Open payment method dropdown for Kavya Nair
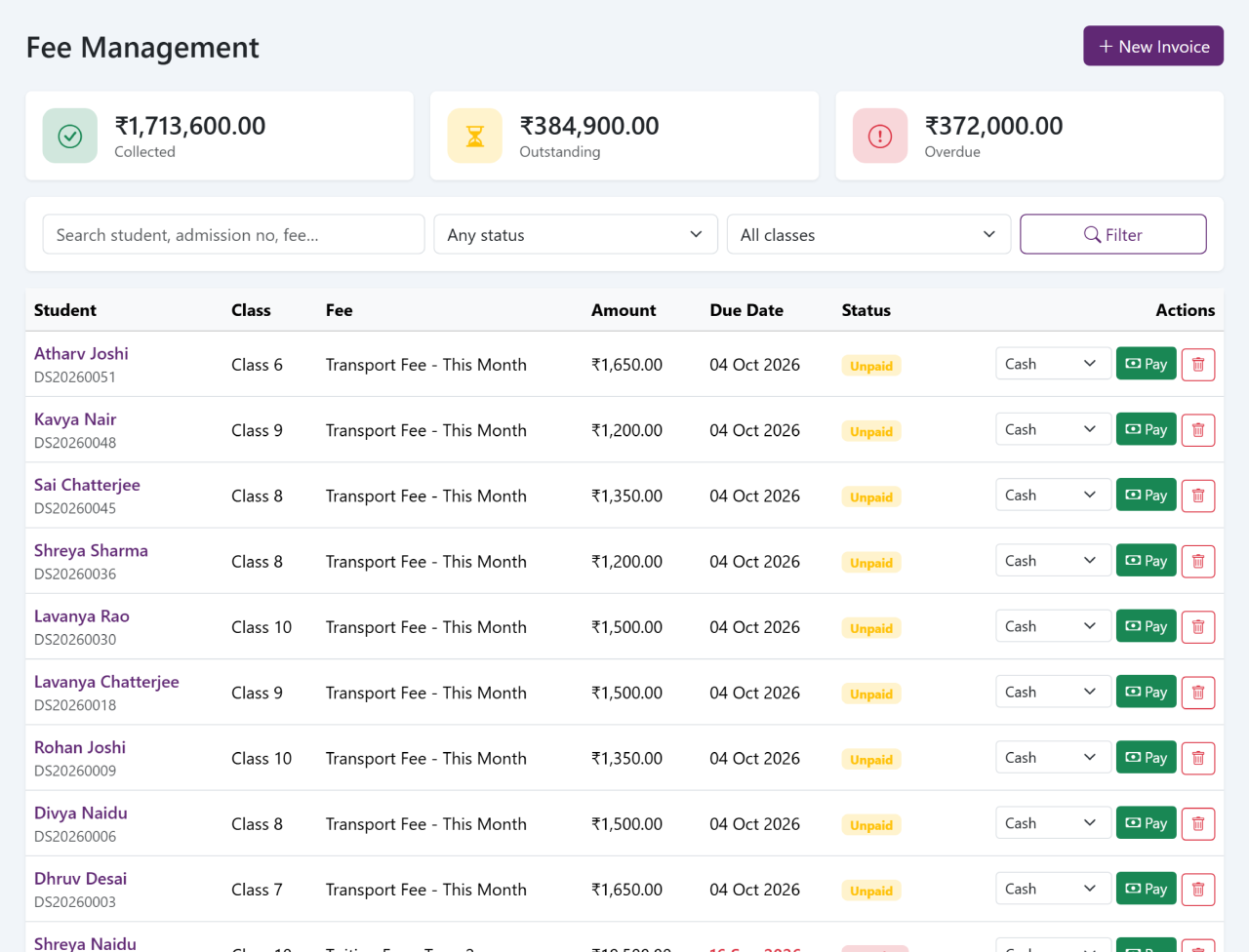Screen dimensions: 1249x952 pyautogui.click(x=1053, y=429)
